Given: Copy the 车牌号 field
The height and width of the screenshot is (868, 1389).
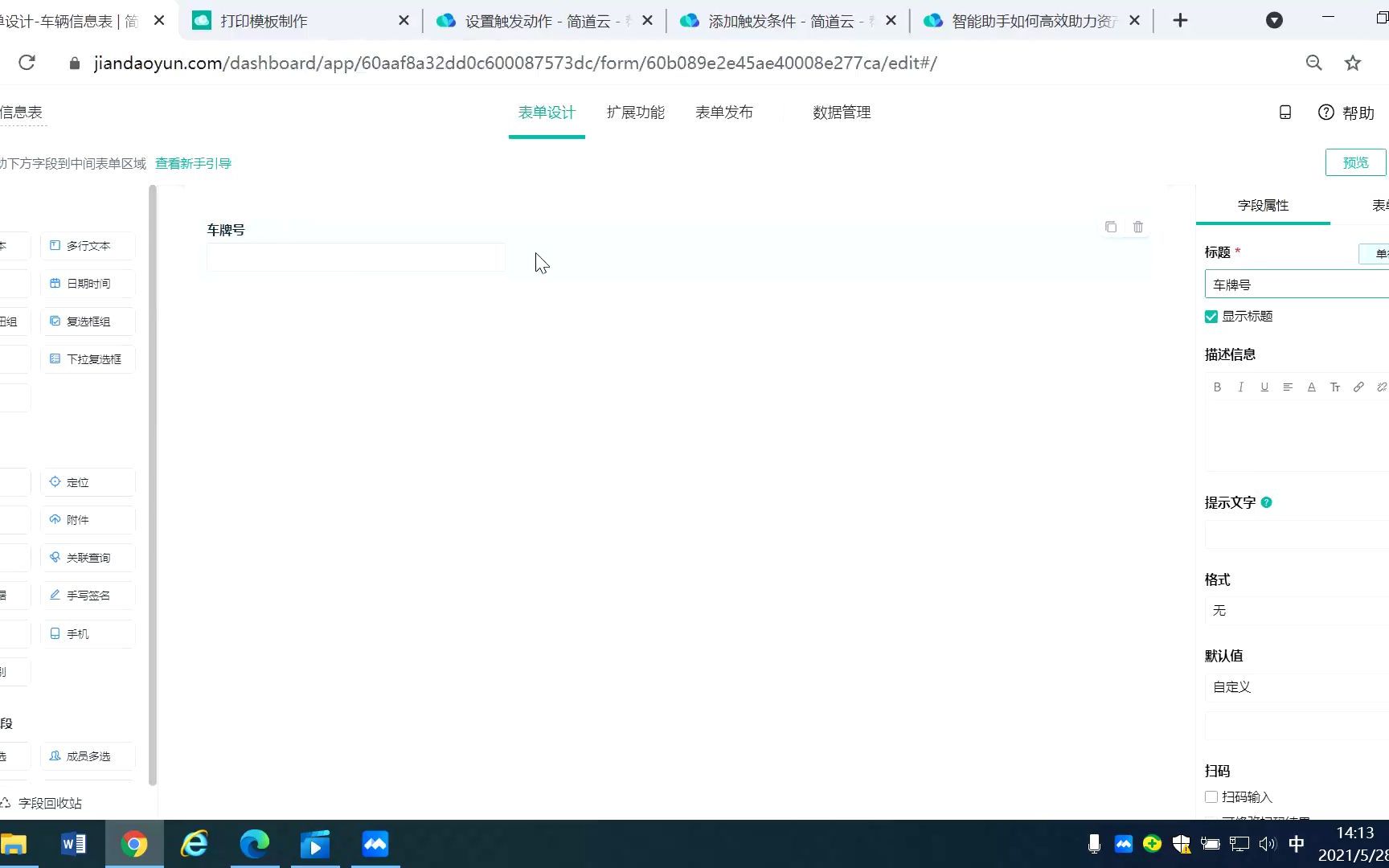Looking at the screenshot, I should pos(1111,227).
